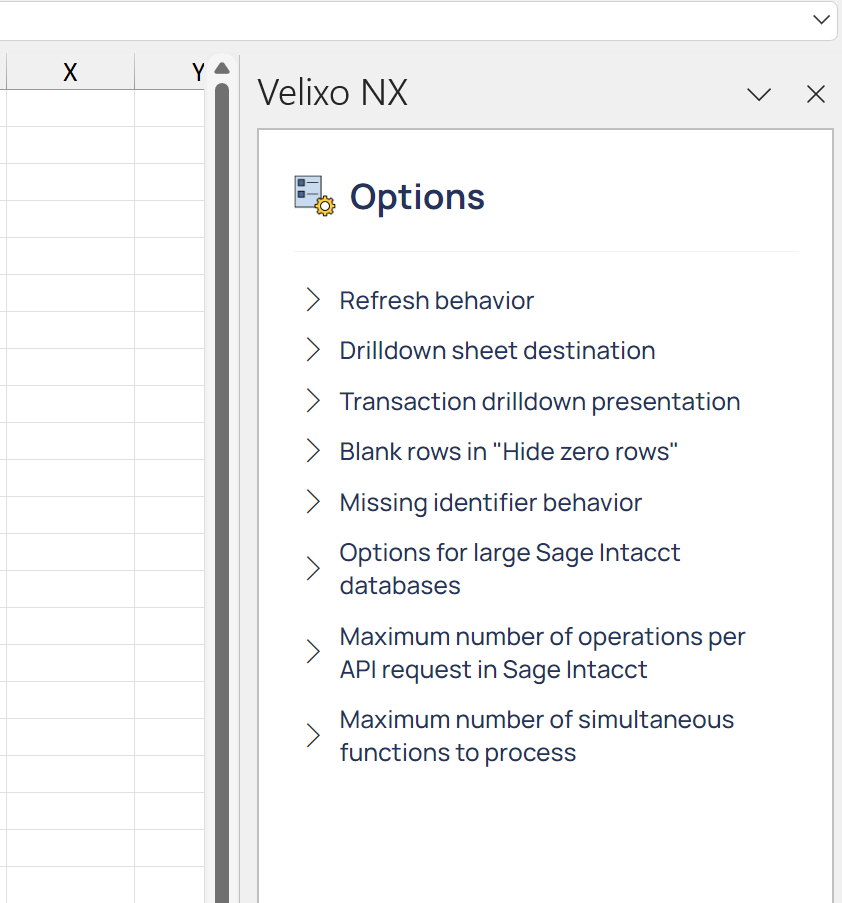Click the vertical scrollbar up arrow
The image size is (842, 903).
pos(222,69)
